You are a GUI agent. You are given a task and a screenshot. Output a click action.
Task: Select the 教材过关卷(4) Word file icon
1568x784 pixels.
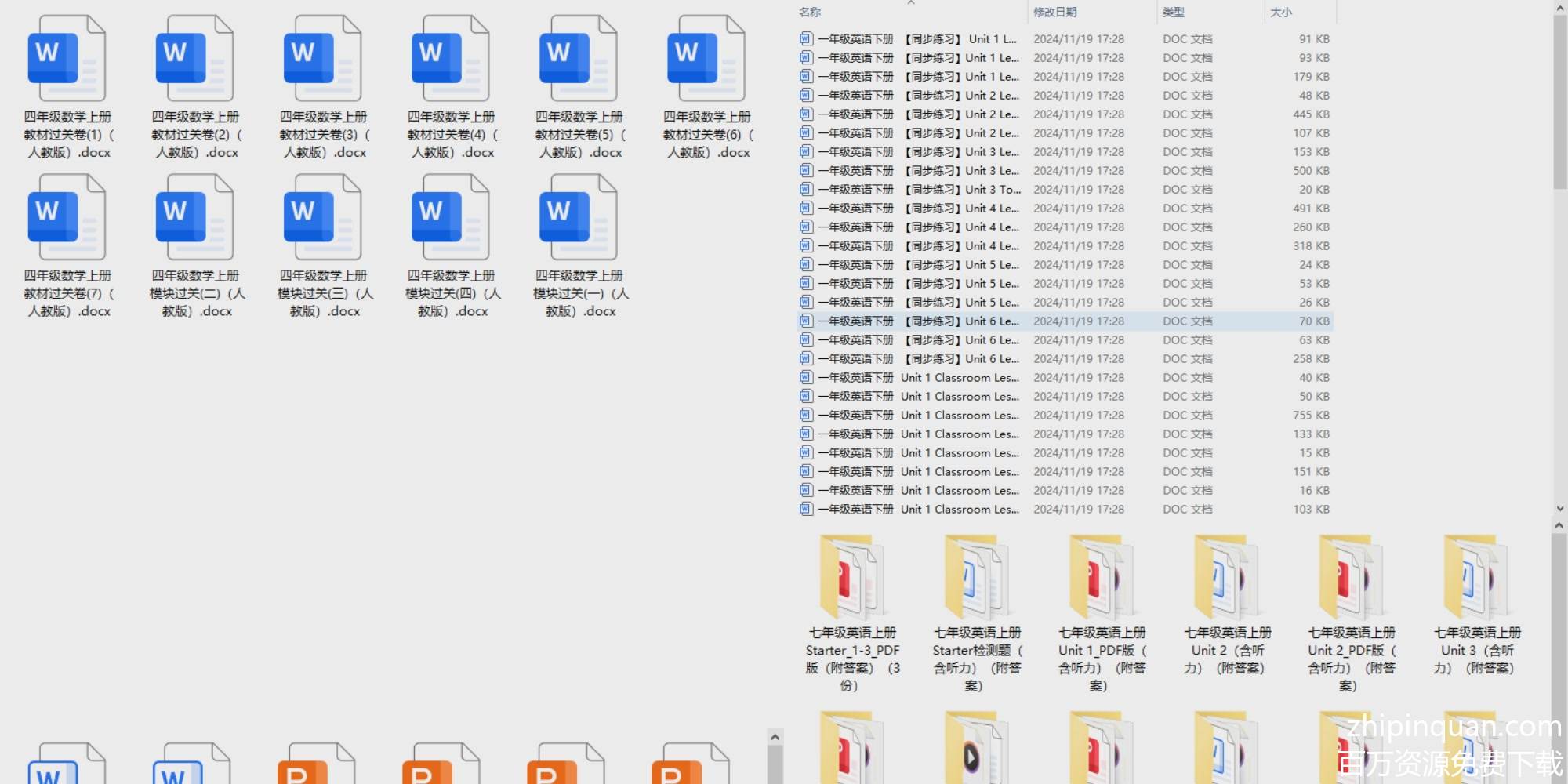(450, 60)
